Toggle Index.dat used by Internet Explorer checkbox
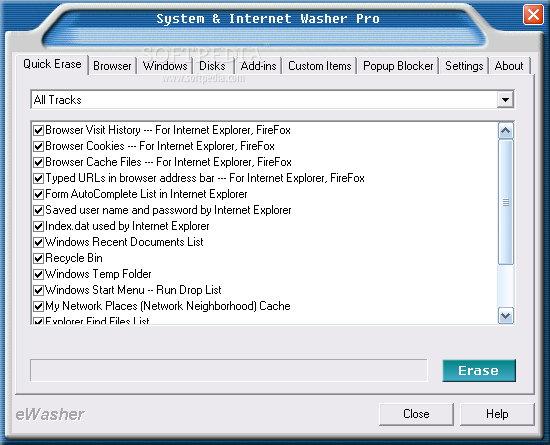 (38, 227)
